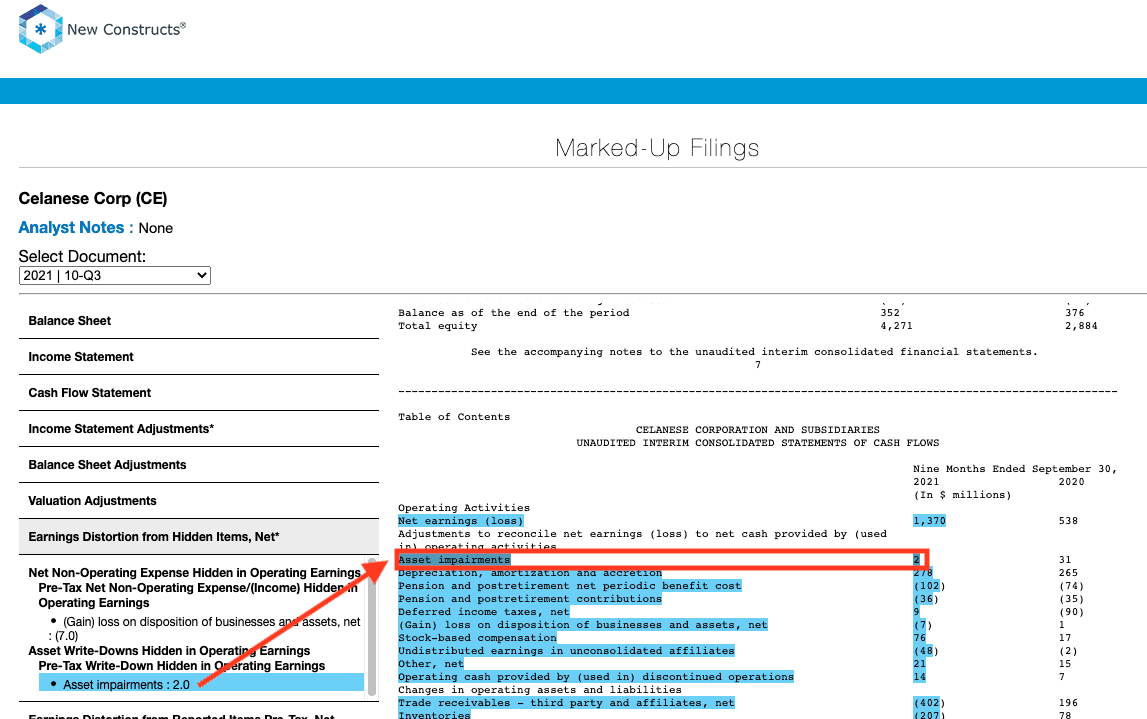
Task: Click 'Operating Activities' section label
Action: (464, 508)
